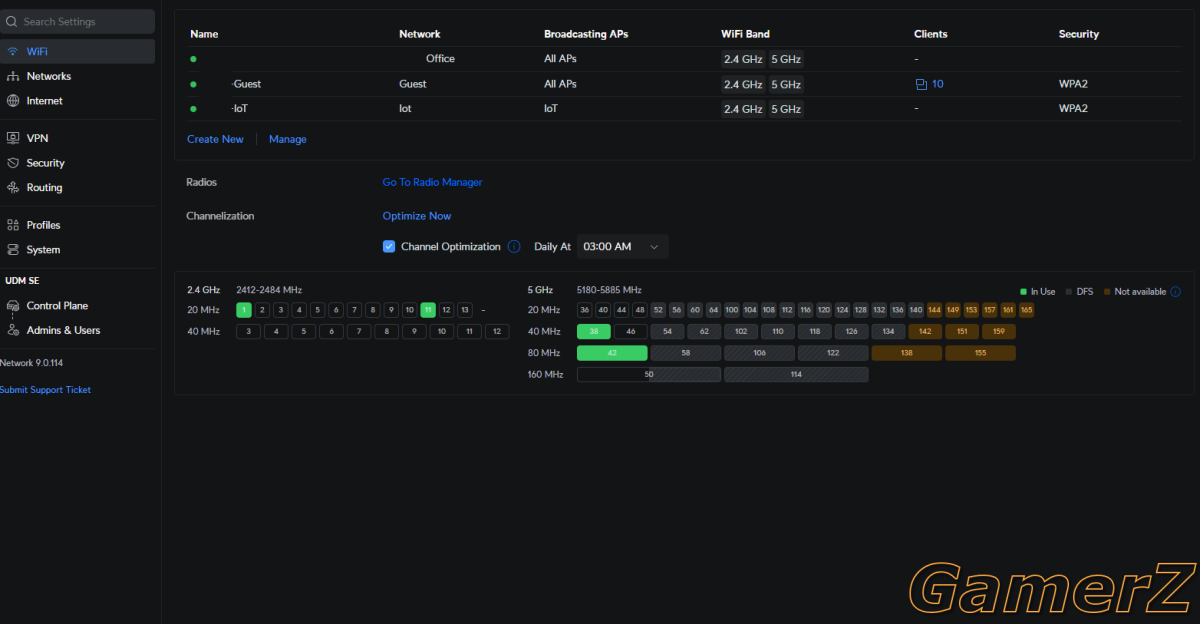The height and width of the screenshot is (624, 1200).
Task: Click the Broadcasting APs column header
Action: (586, 34)
